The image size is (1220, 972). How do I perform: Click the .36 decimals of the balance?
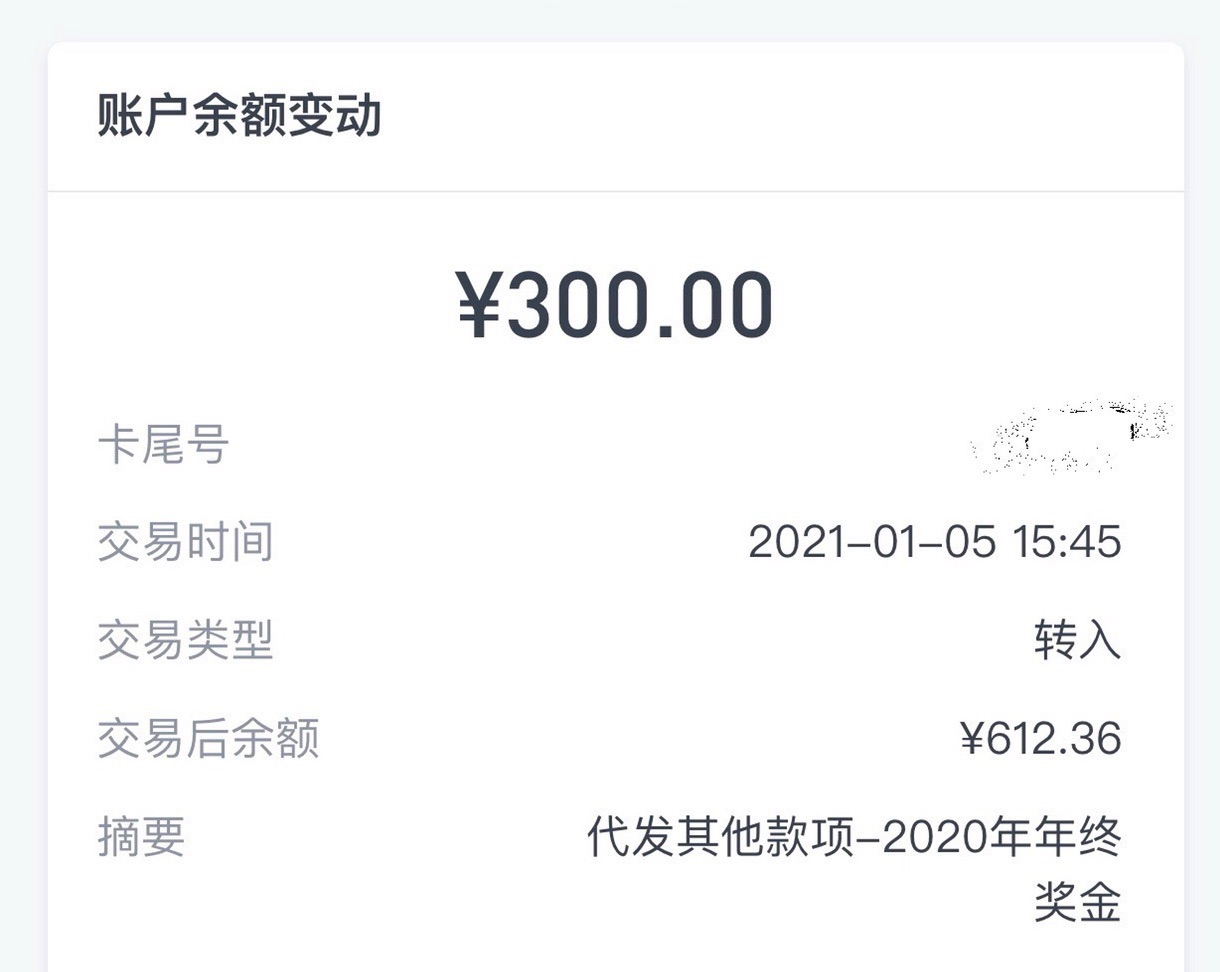(1087, 738)
